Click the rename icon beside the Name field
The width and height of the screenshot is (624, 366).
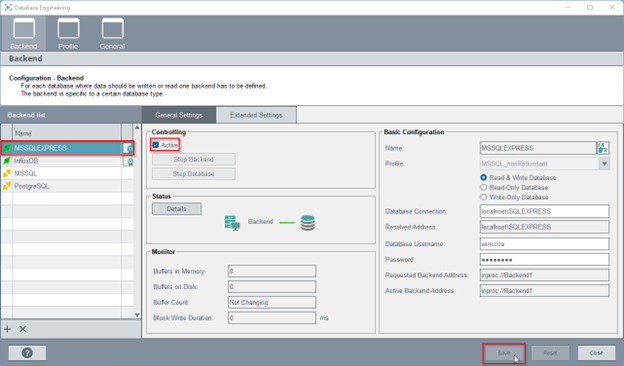603,148
